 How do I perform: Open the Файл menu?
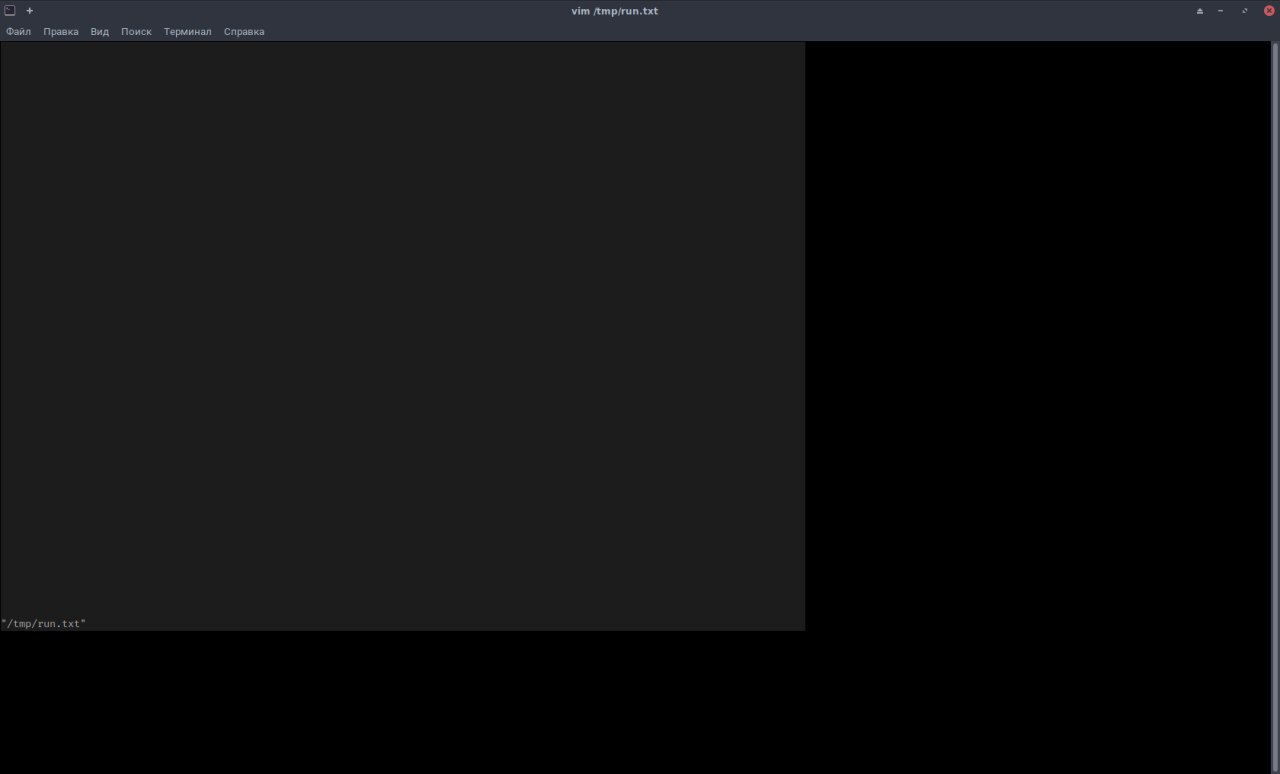coord(18,32)
